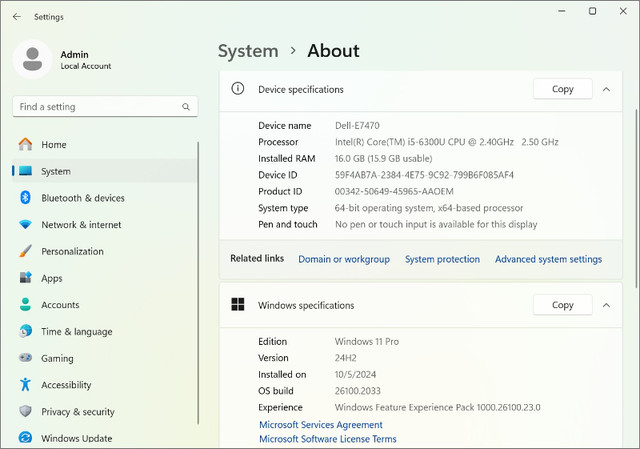
Task: Click the Accounts person icon
Action: (25, 305)
